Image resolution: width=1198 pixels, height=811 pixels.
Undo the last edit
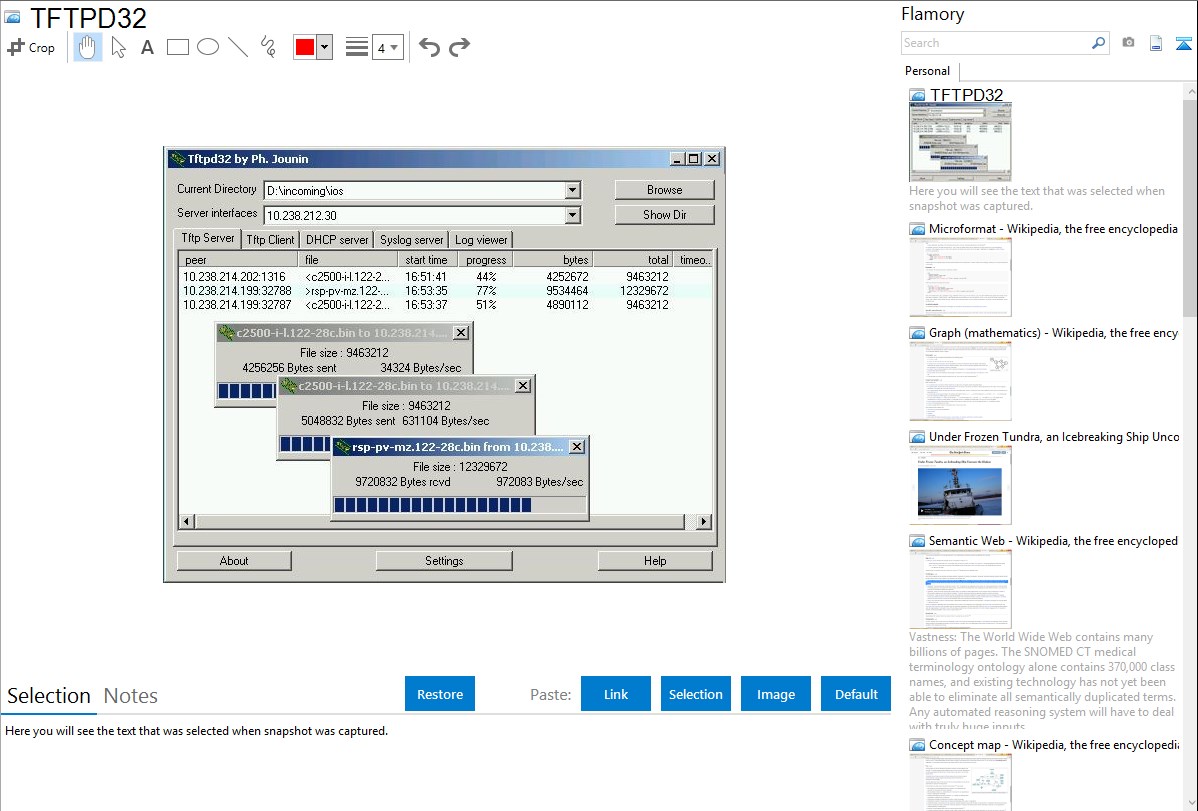point(429,47)
